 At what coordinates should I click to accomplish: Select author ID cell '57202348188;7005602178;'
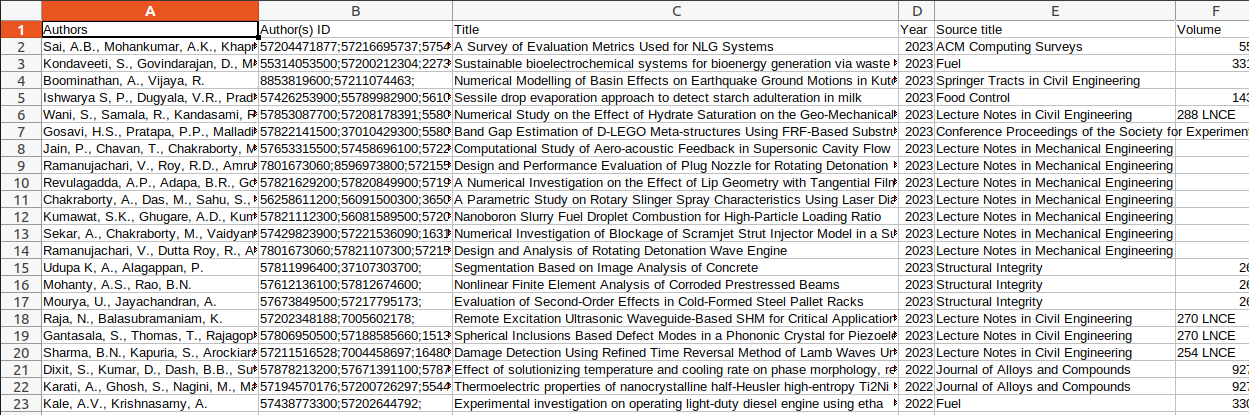355,319
